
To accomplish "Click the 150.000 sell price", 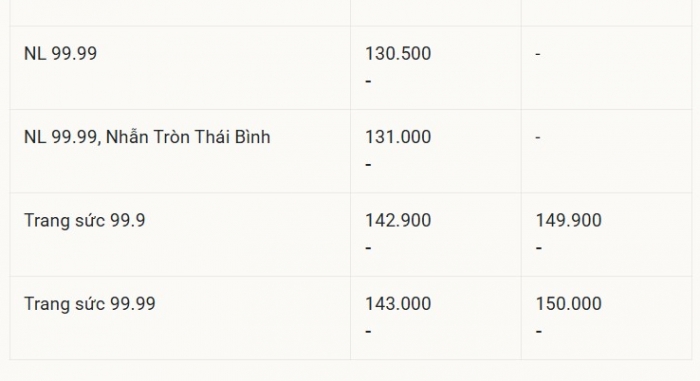I will (569, 304).
